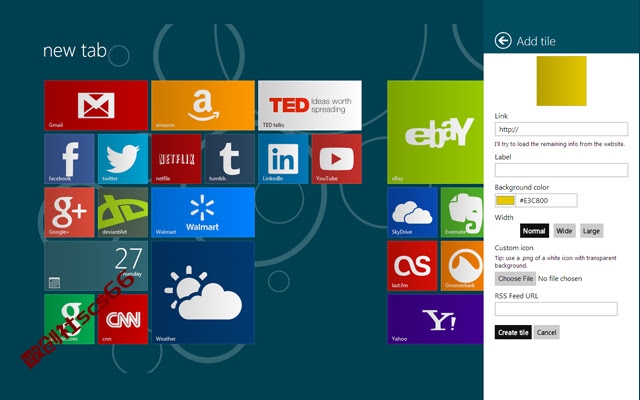The height and width of the screenshot is (400, 640).
Task: Go back from Add tile panel
Action: pos(503,41)
